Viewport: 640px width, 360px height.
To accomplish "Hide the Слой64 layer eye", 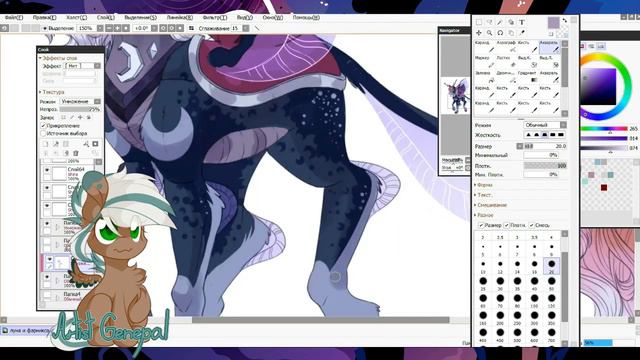I will click(x=47, y=170).
